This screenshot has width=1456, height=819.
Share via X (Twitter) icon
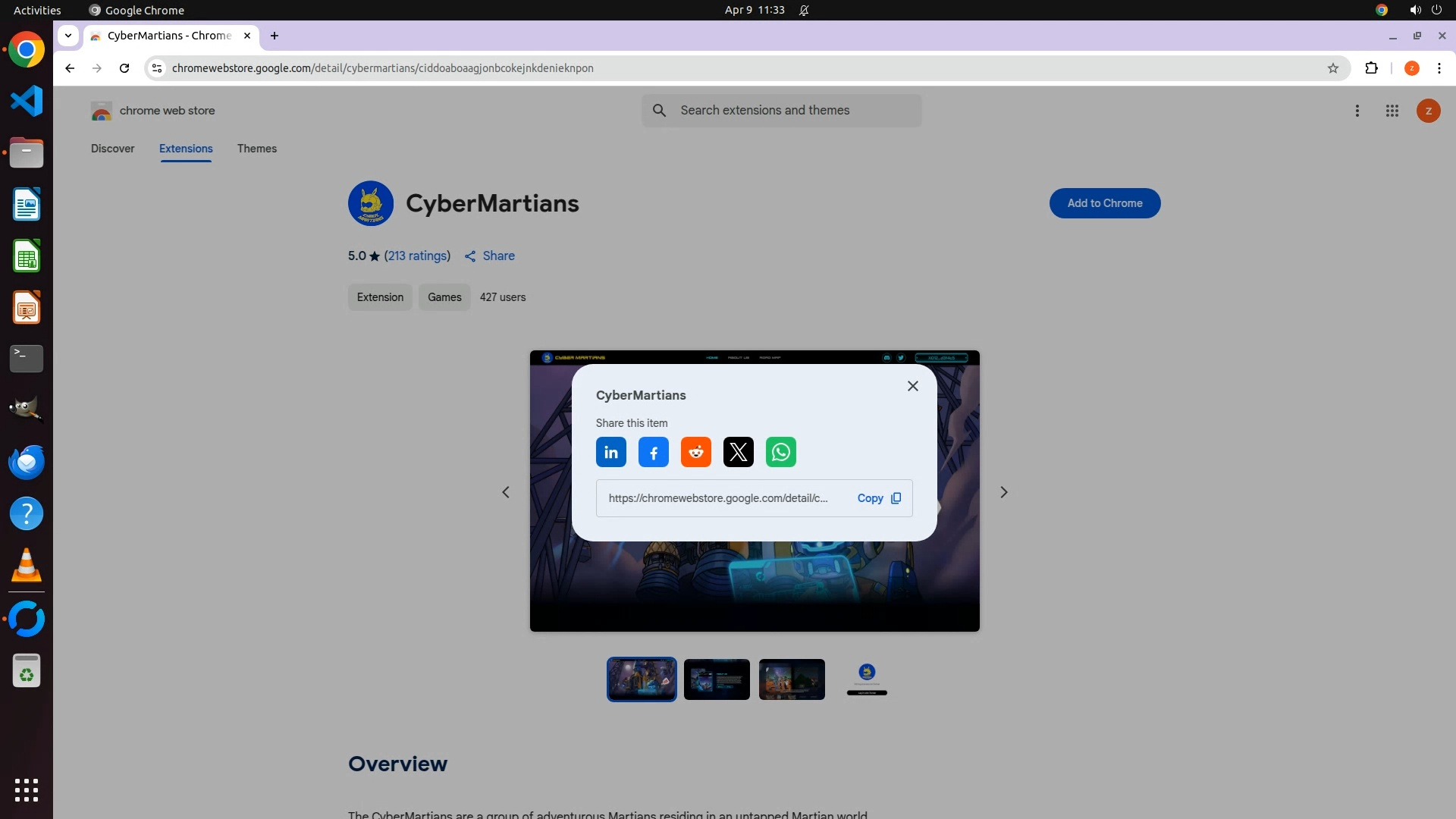point(738,453)
